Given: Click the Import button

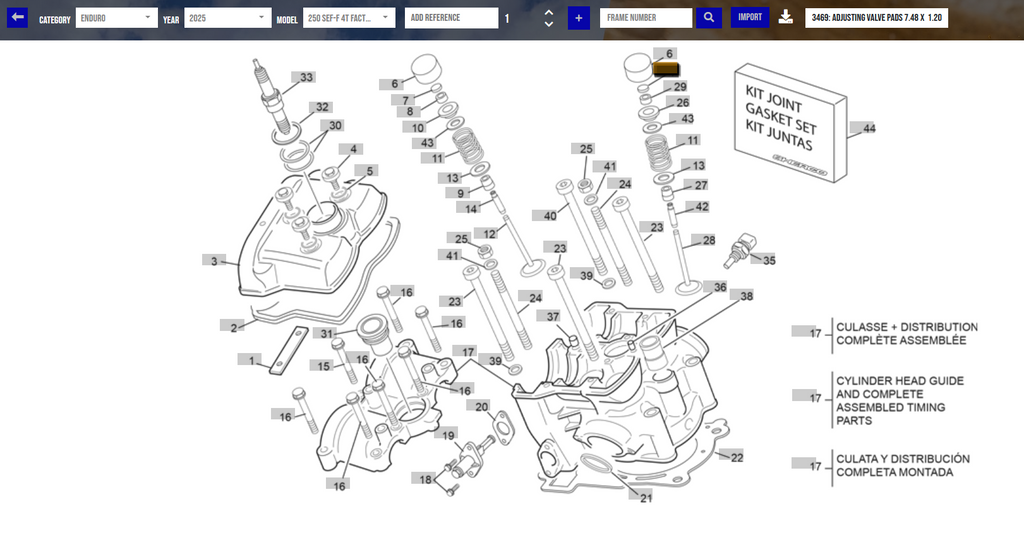Looking at the screenshot, I should coord(750,17).
